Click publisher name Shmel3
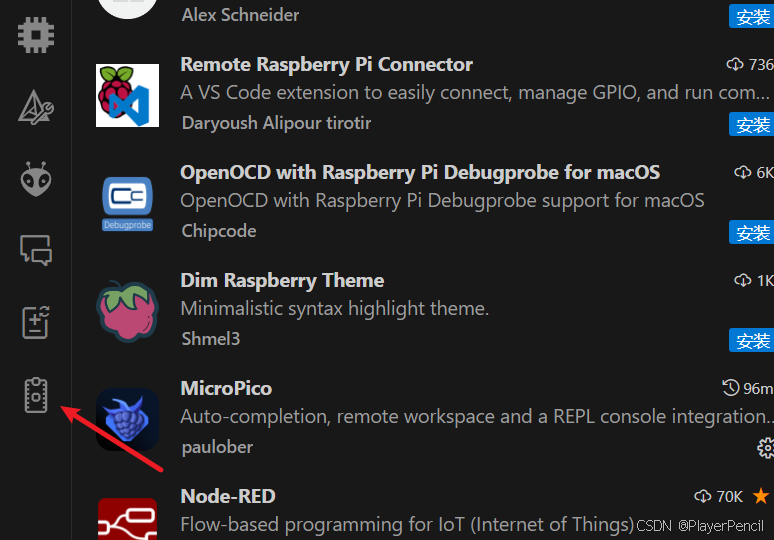This screenshot has width=774, height=540. click(211, 339)
